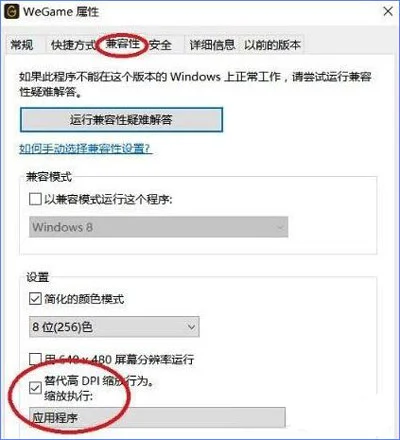The width and height of the screenshot is (400, 440).
Task: Open 如何手动选择兼容性设置 link
Action: point(86,148)
